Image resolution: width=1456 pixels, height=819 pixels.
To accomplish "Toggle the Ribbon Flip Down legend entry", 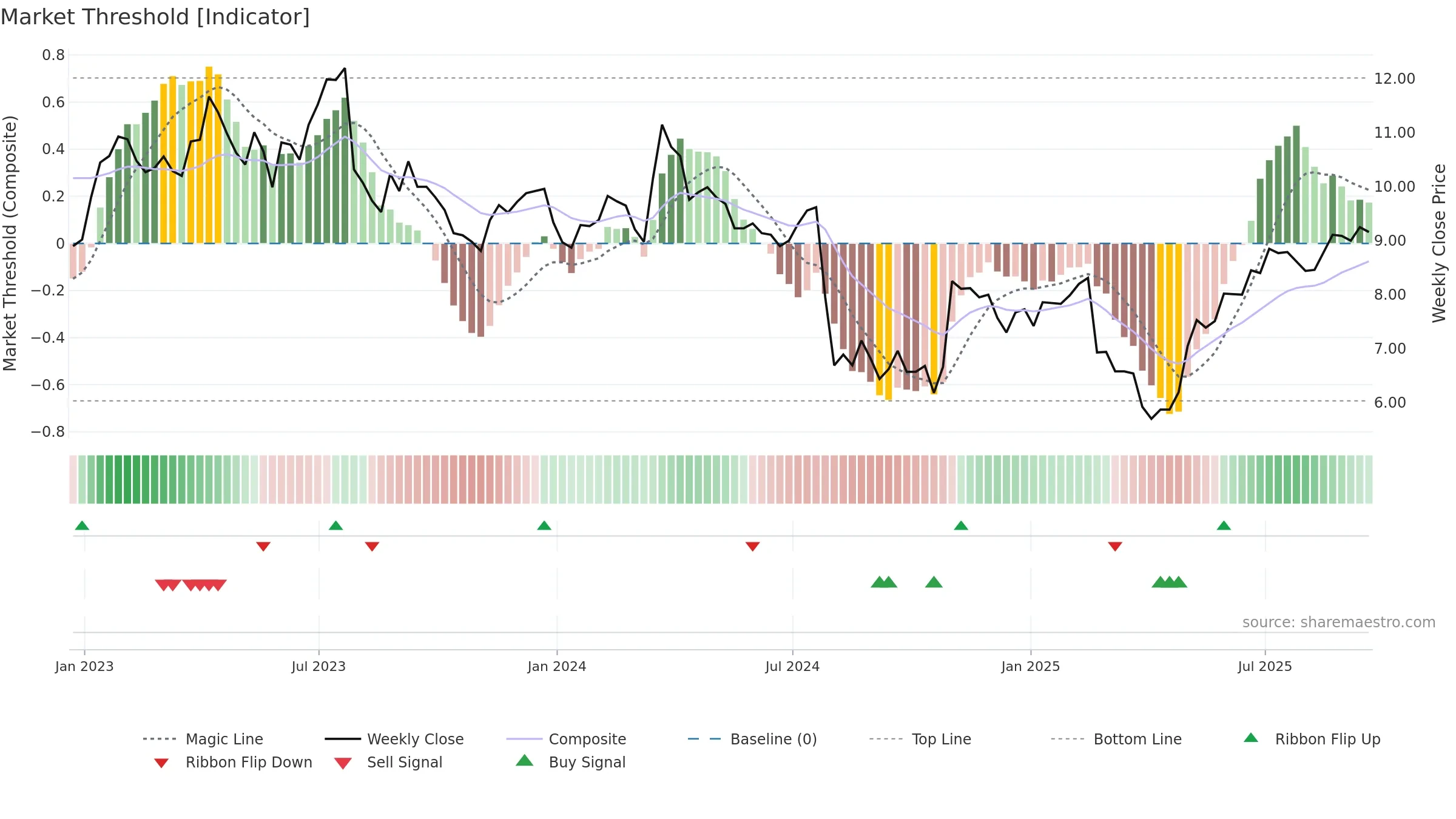I will (x=232, y=762).
